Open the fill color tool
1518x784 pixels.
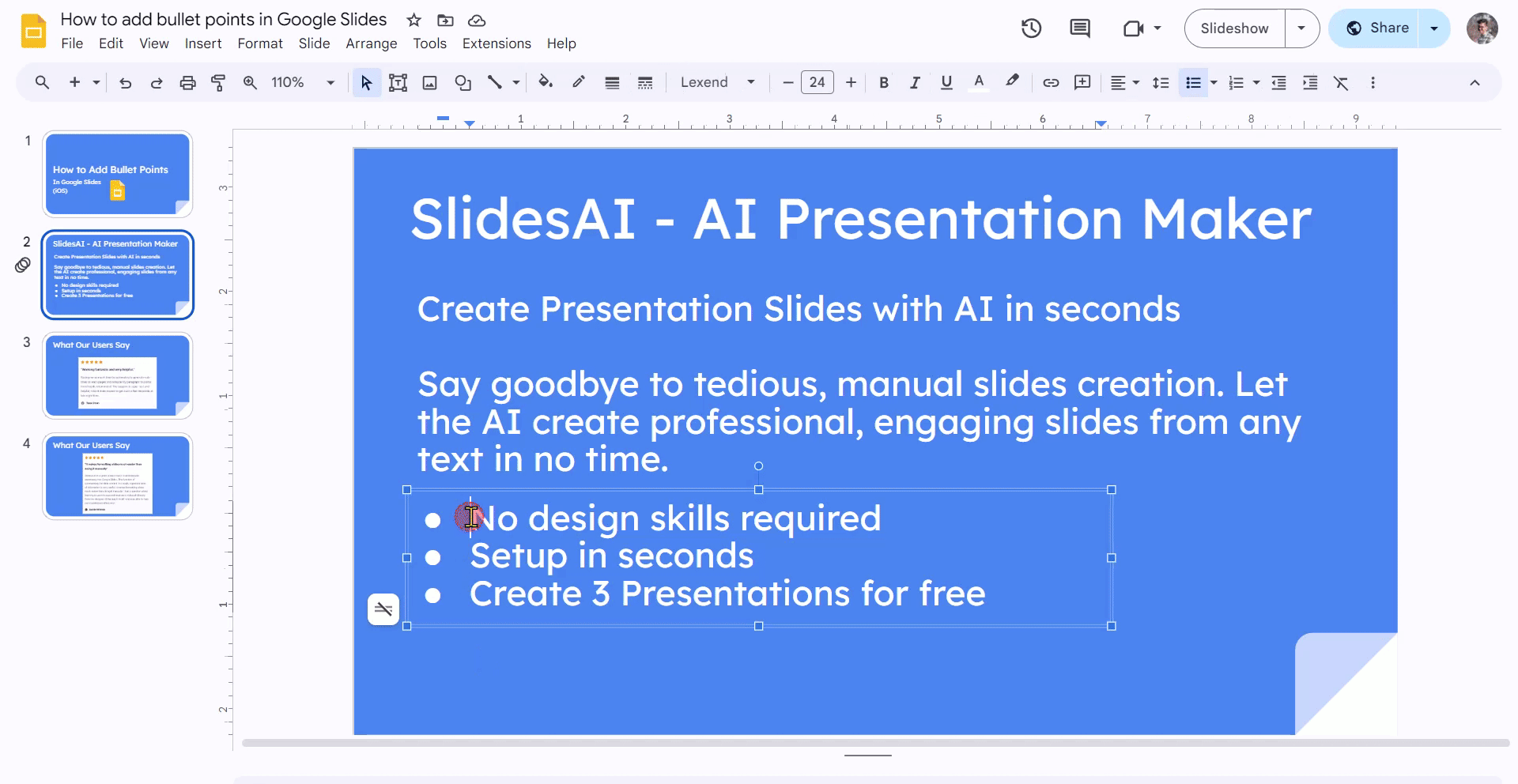546,82
